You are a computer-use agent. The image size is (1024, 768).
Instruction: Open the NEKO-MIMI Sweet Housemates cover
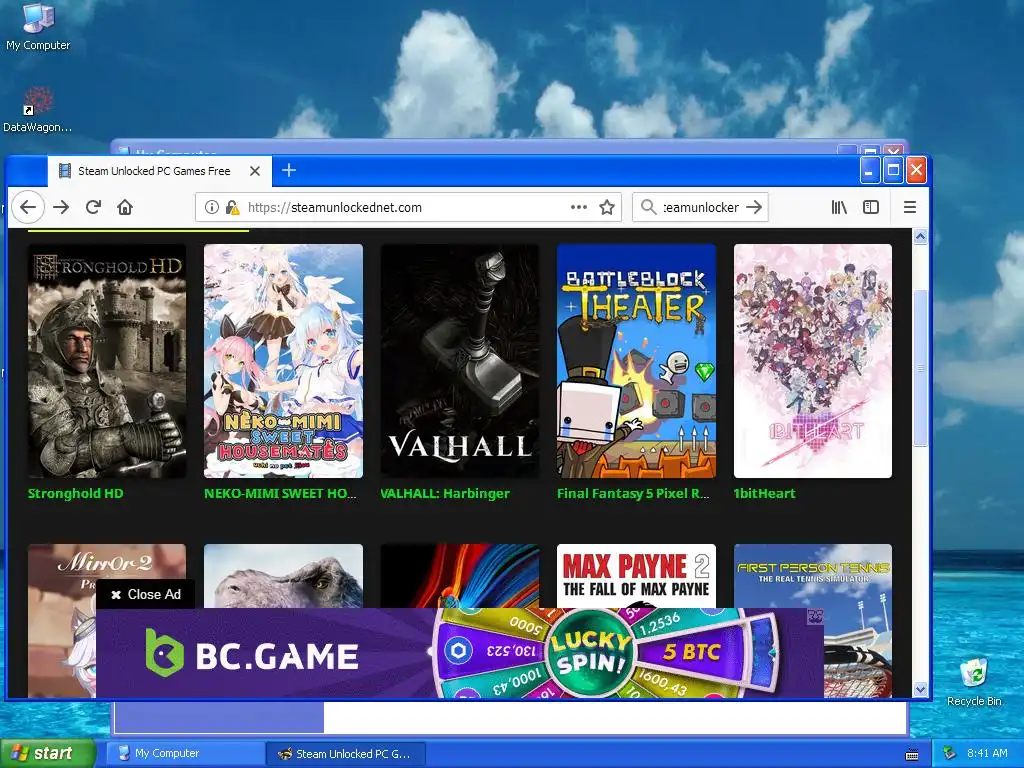pyautogui.click(x=283, y=360)
